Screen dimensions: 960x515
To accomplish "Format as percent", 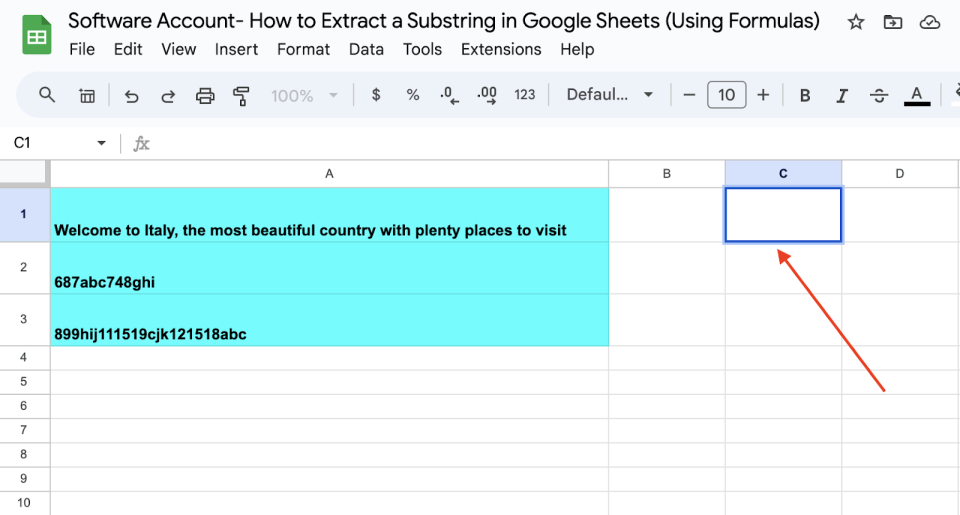I will [413, 95].
